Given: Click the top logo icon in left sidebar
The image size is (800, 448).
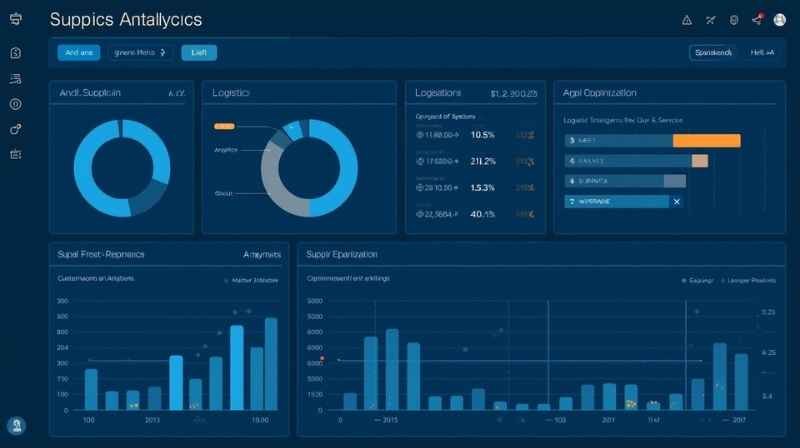Looking at the screenshot, I should (x=15, y=20).
